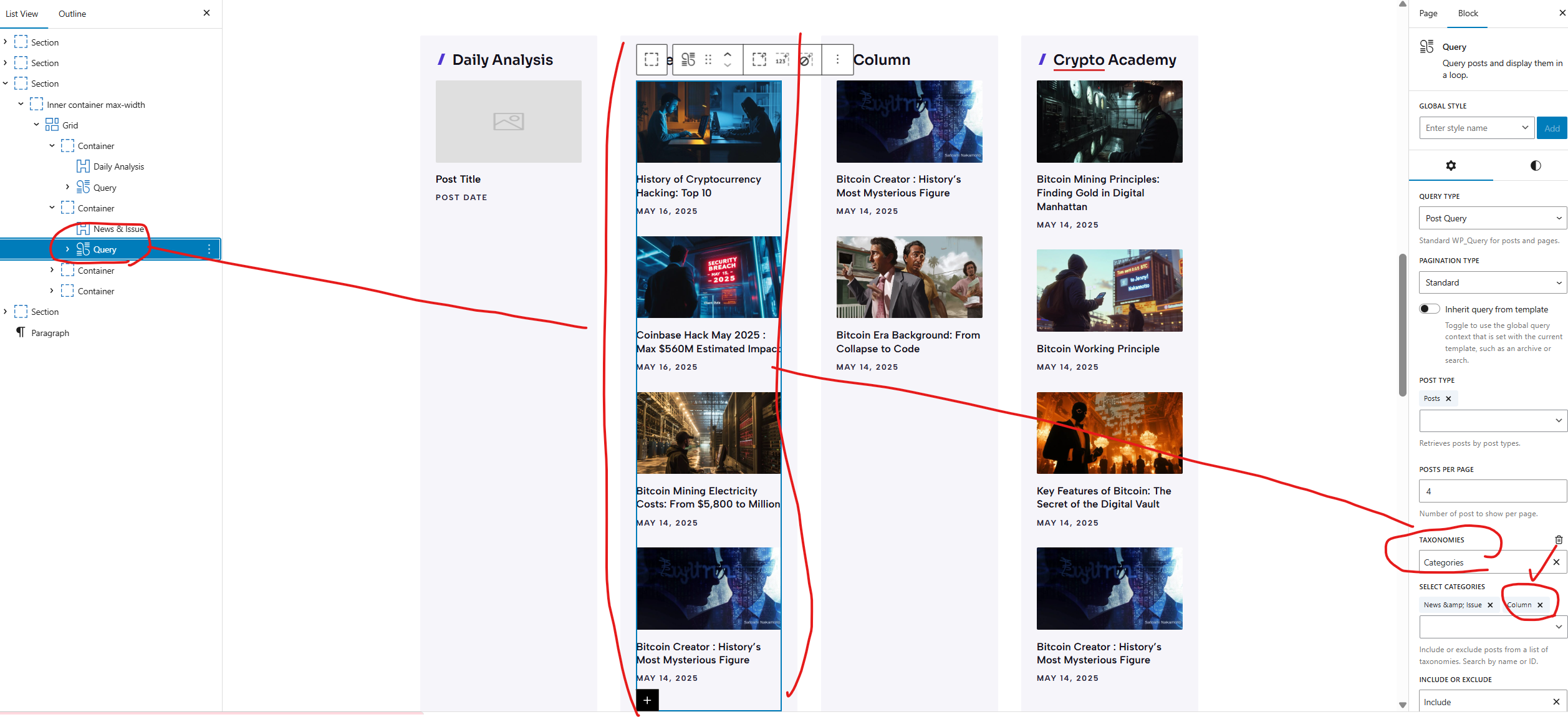Click the Query block type icon in toolbar

click(x=688, y=60)
